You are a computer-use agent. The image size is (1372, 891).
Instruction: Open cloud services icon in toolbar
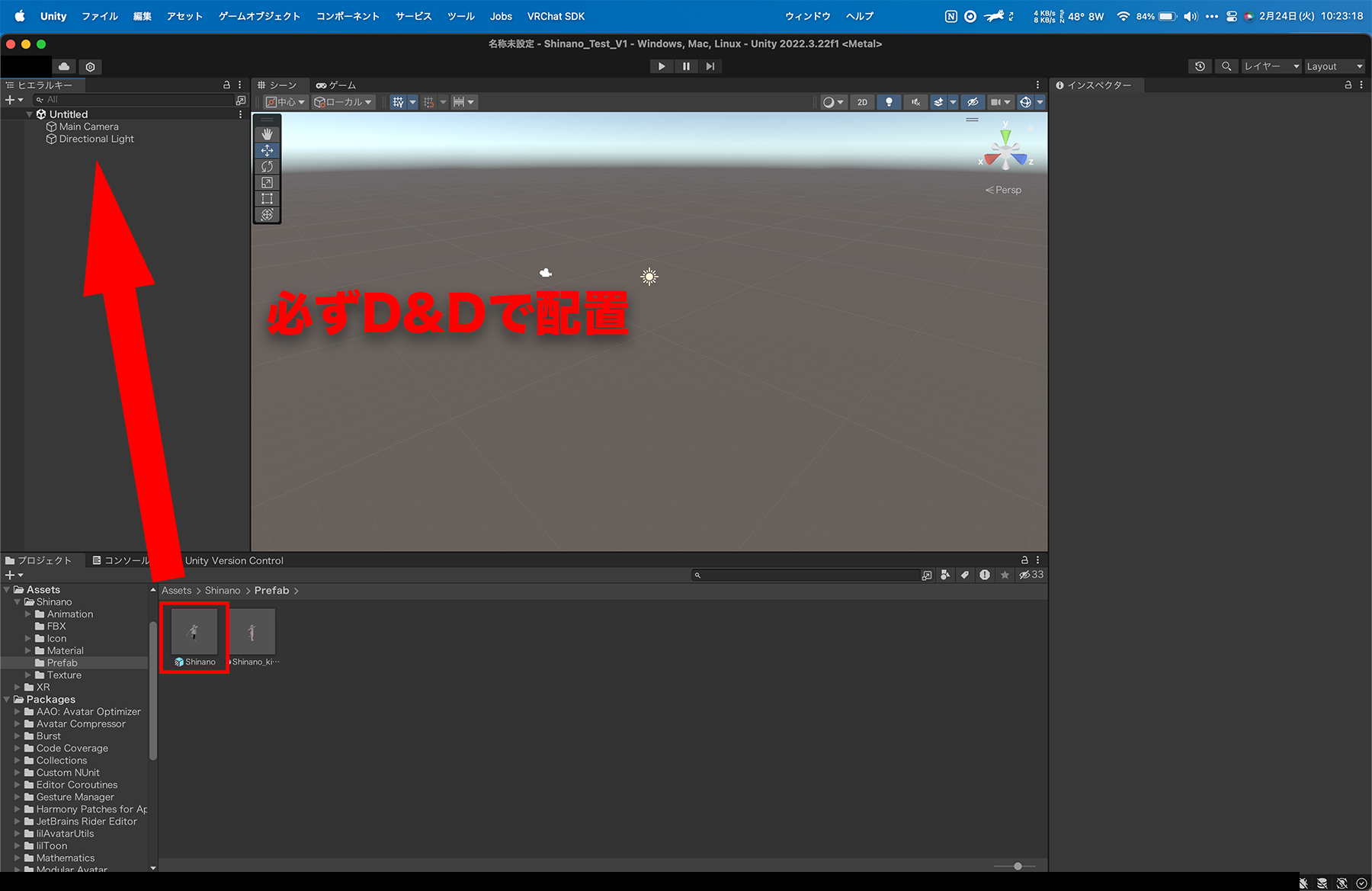[64, 66]
